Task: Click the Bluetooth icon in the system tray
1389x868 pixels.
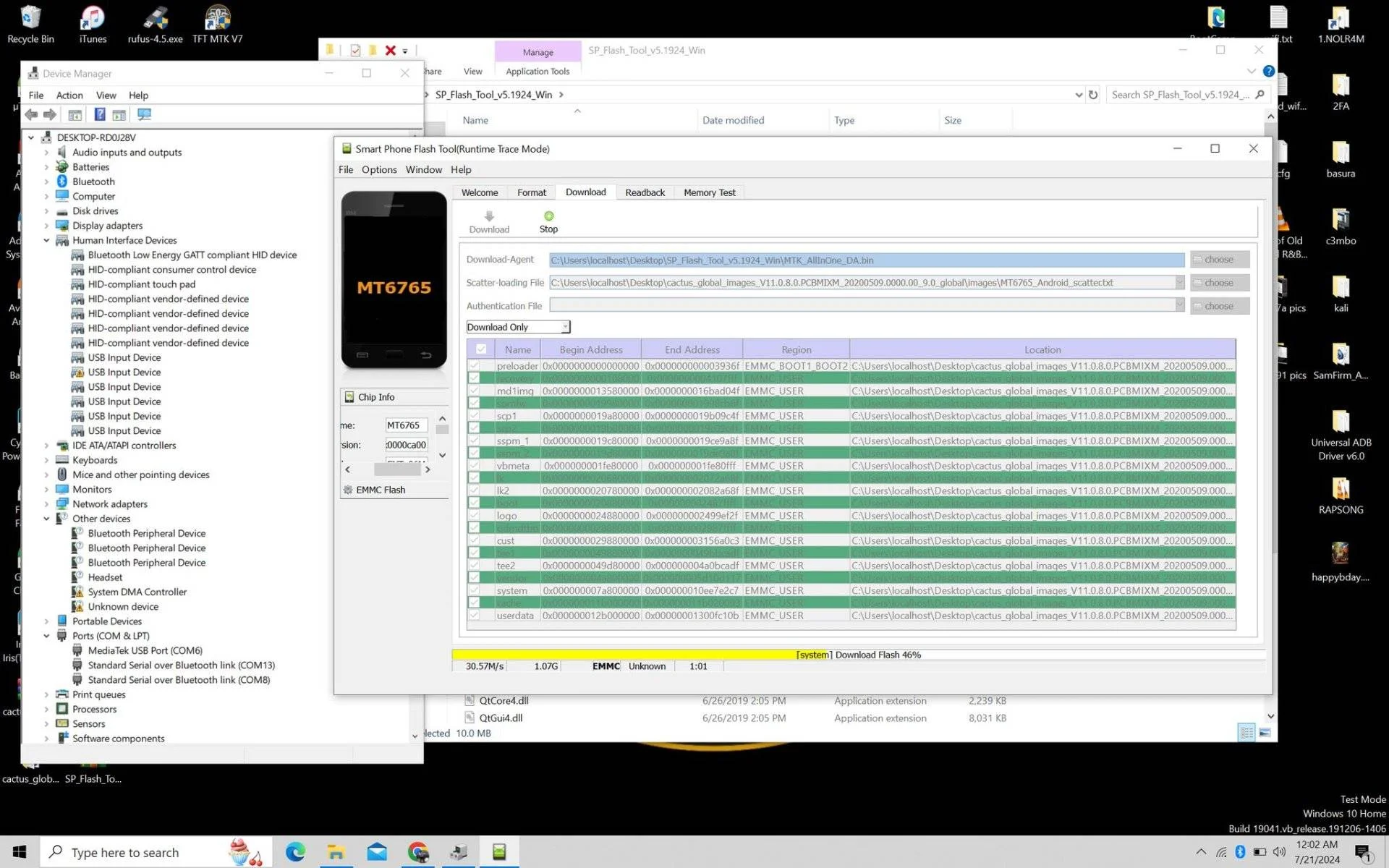Action: click(x=1240, y=852)
